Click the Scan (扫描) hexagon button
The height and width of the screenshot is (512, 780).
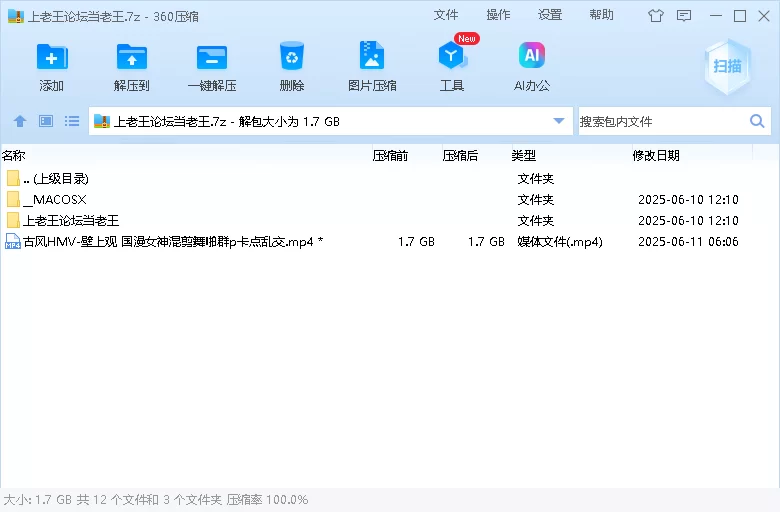click(x=727, y=66)
